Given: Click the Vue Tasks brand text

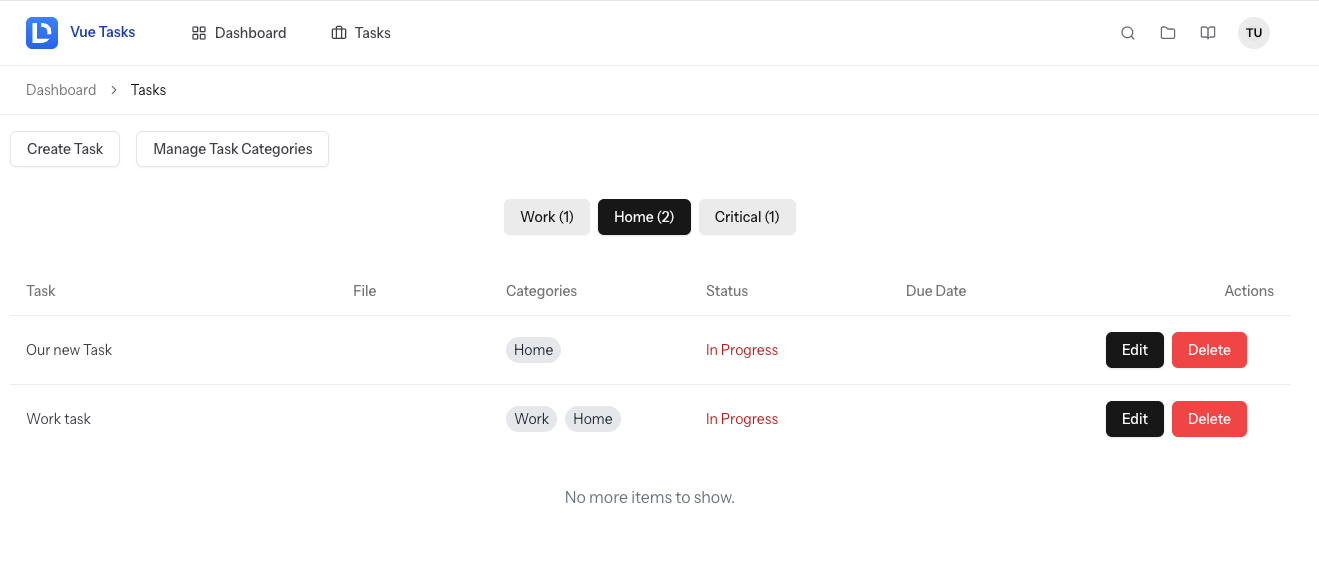Looking at the screenshot, I should click(103, 32).
